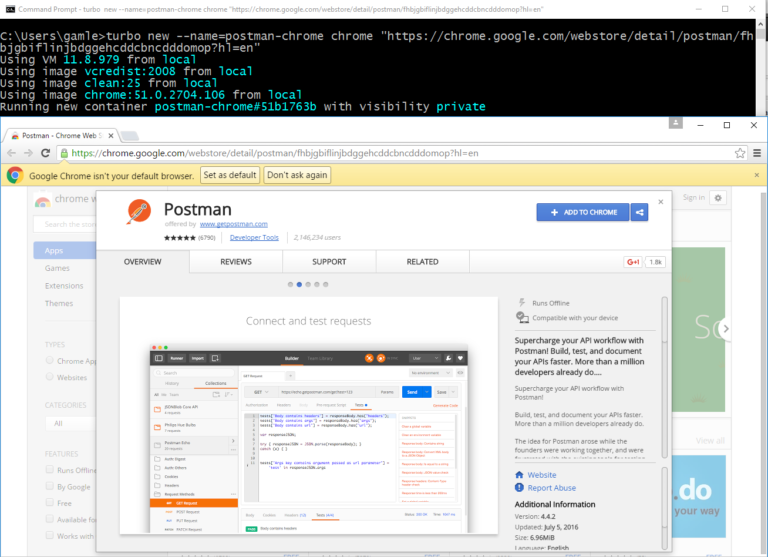Switch to the Reviews tab
Screen dimensions: 768x557
point(236,262)
